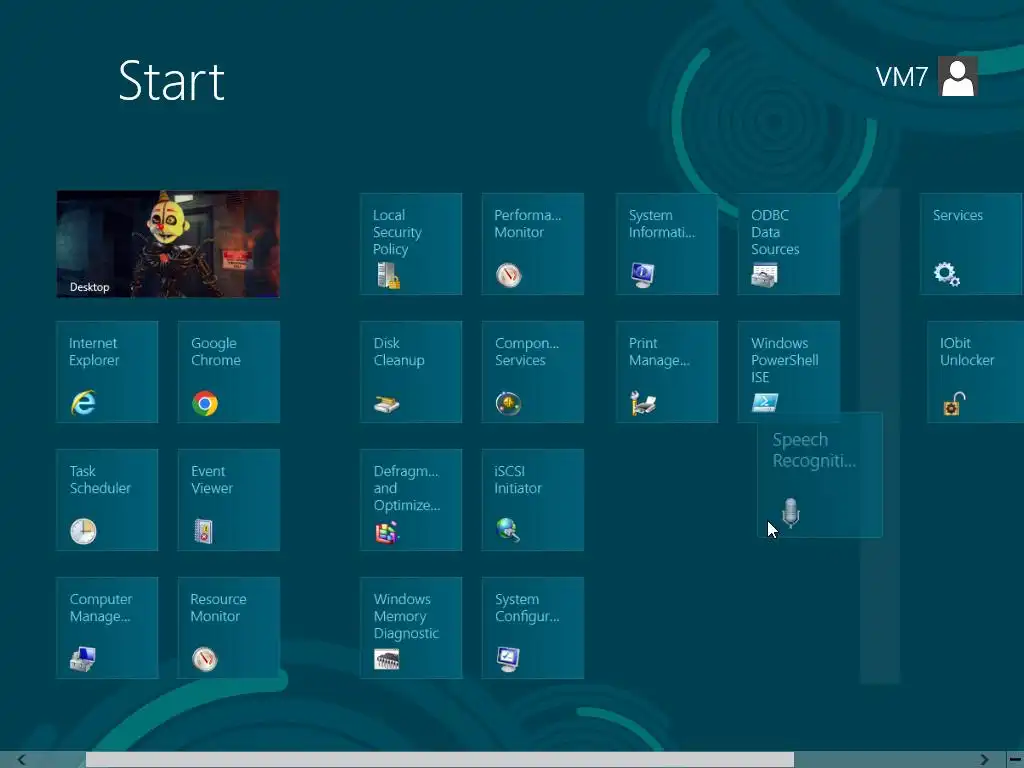1024x768 pixels.
Task: Click the "Task Scheduler" tile label
Action: [x=100, y=479]
